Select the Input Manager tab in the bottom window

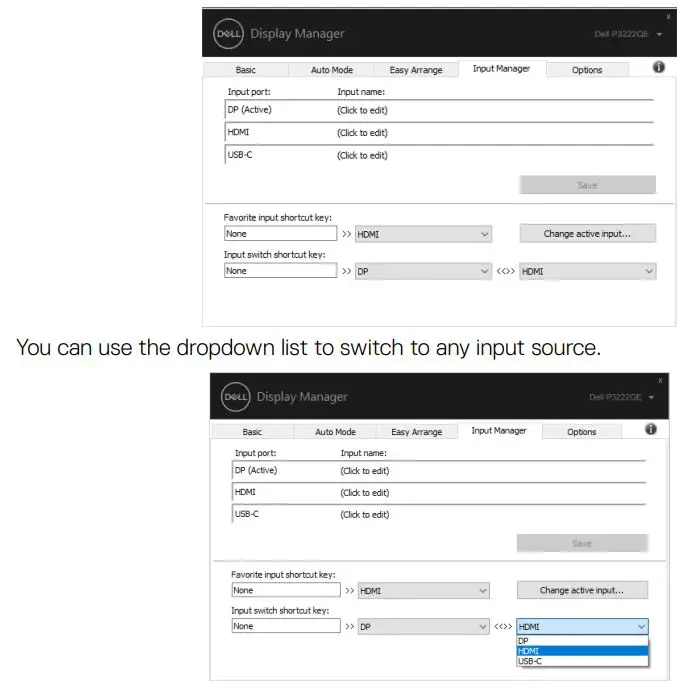(x=499, y=431)
